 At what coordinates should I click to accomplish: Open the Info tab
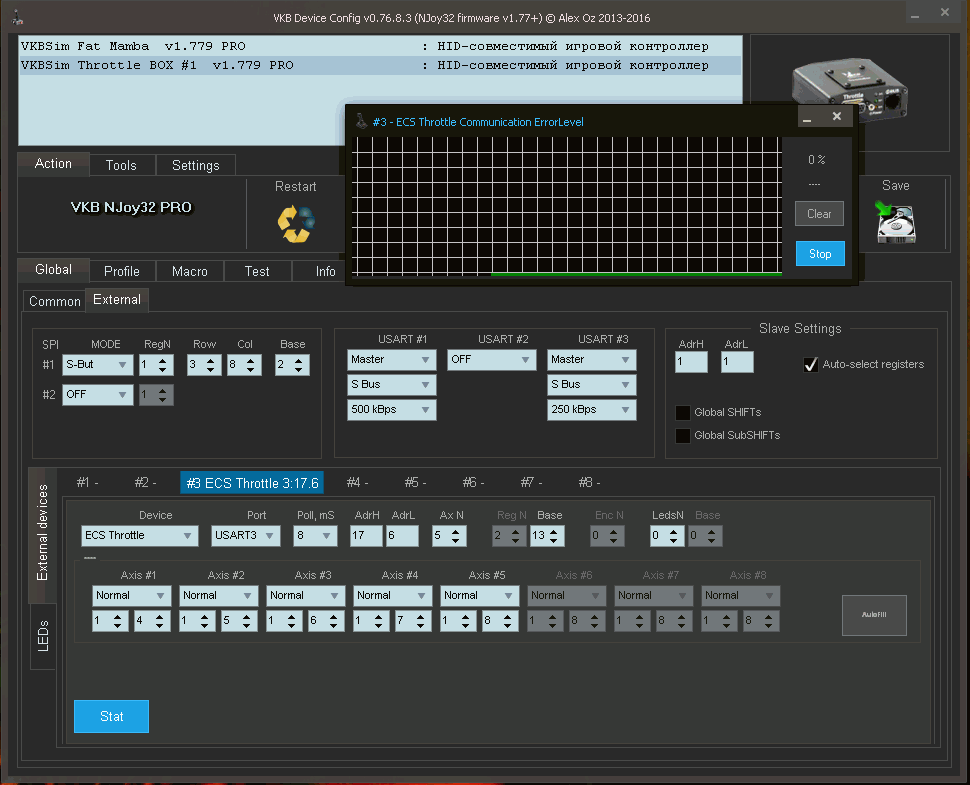[x=325, y=271]
